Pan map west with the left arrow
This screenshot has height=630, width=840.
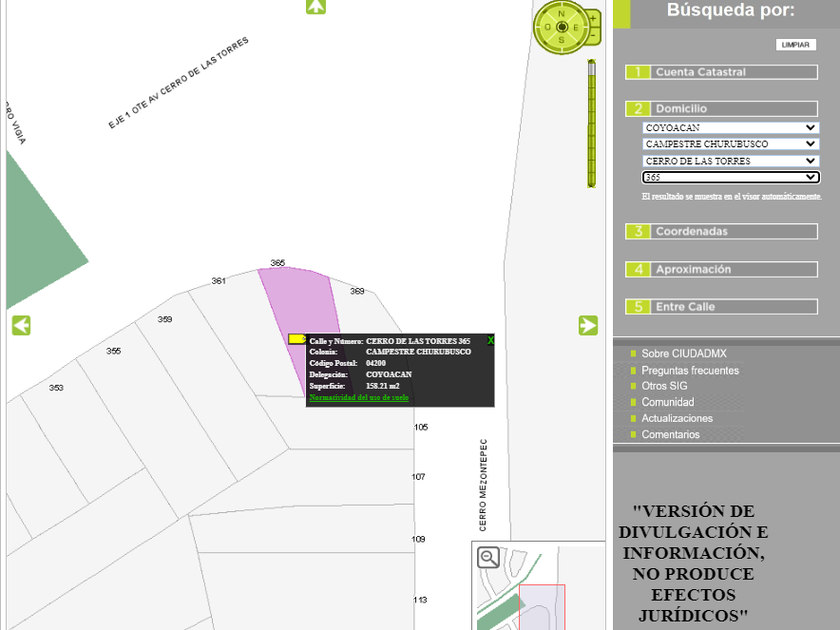(21, 325)
